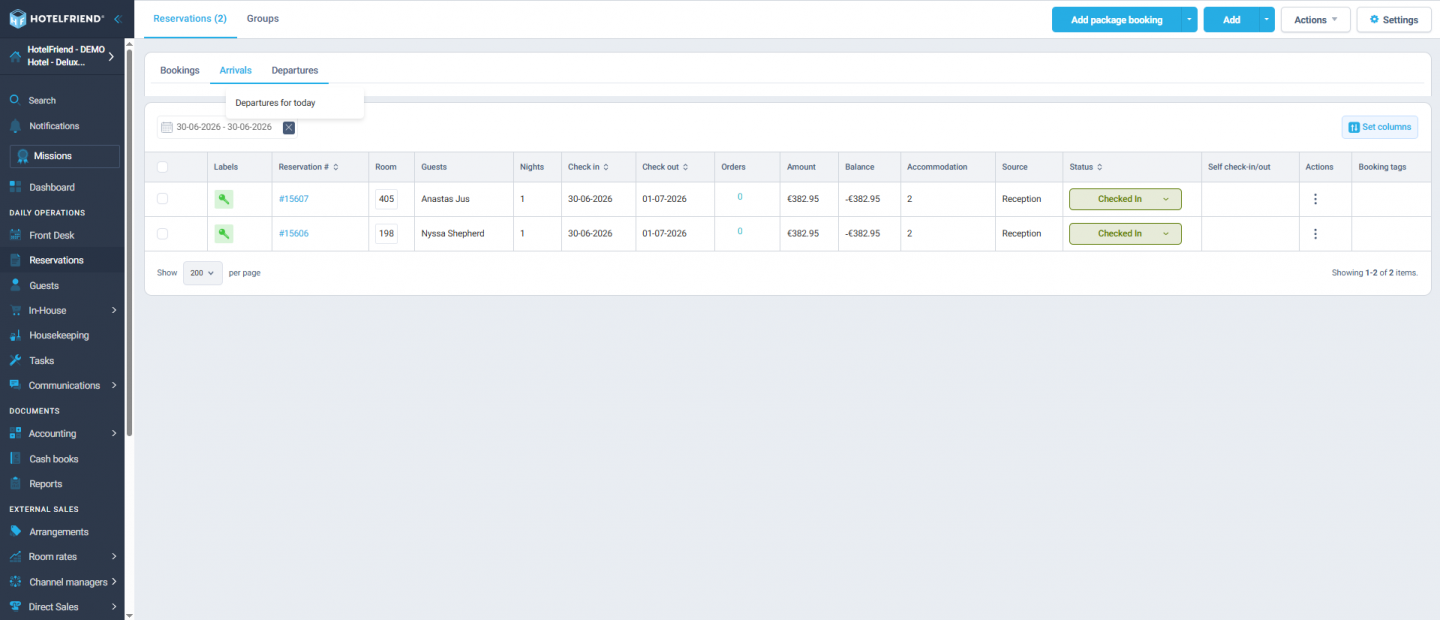Open the Add button dropdown arrow

point(1267,20)
